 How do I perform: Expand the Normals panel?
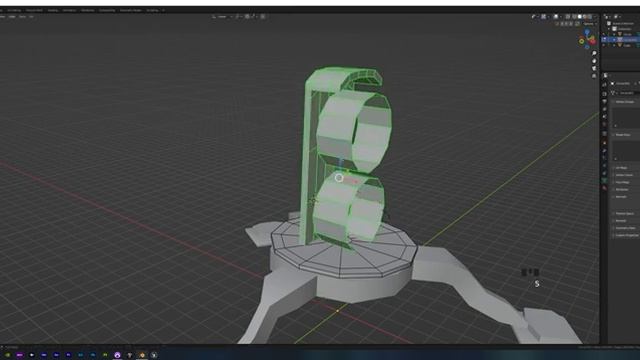pyautogui.click(x=620, y=197)
